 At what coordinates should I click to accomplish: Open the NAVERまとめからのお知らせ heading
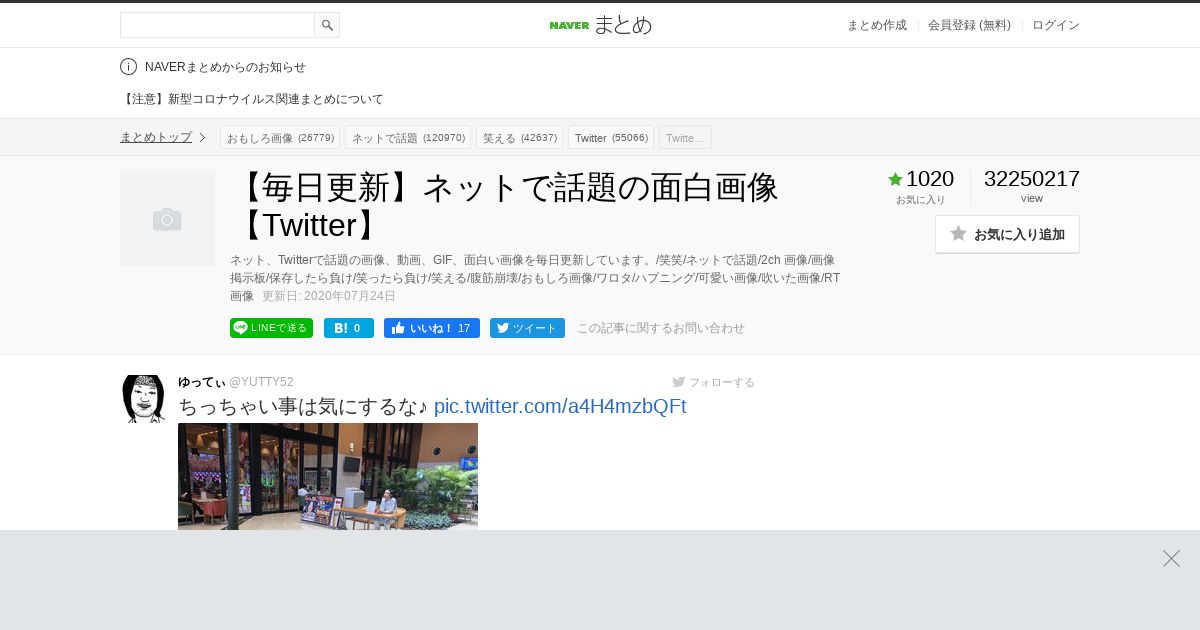tap(225, 67)
